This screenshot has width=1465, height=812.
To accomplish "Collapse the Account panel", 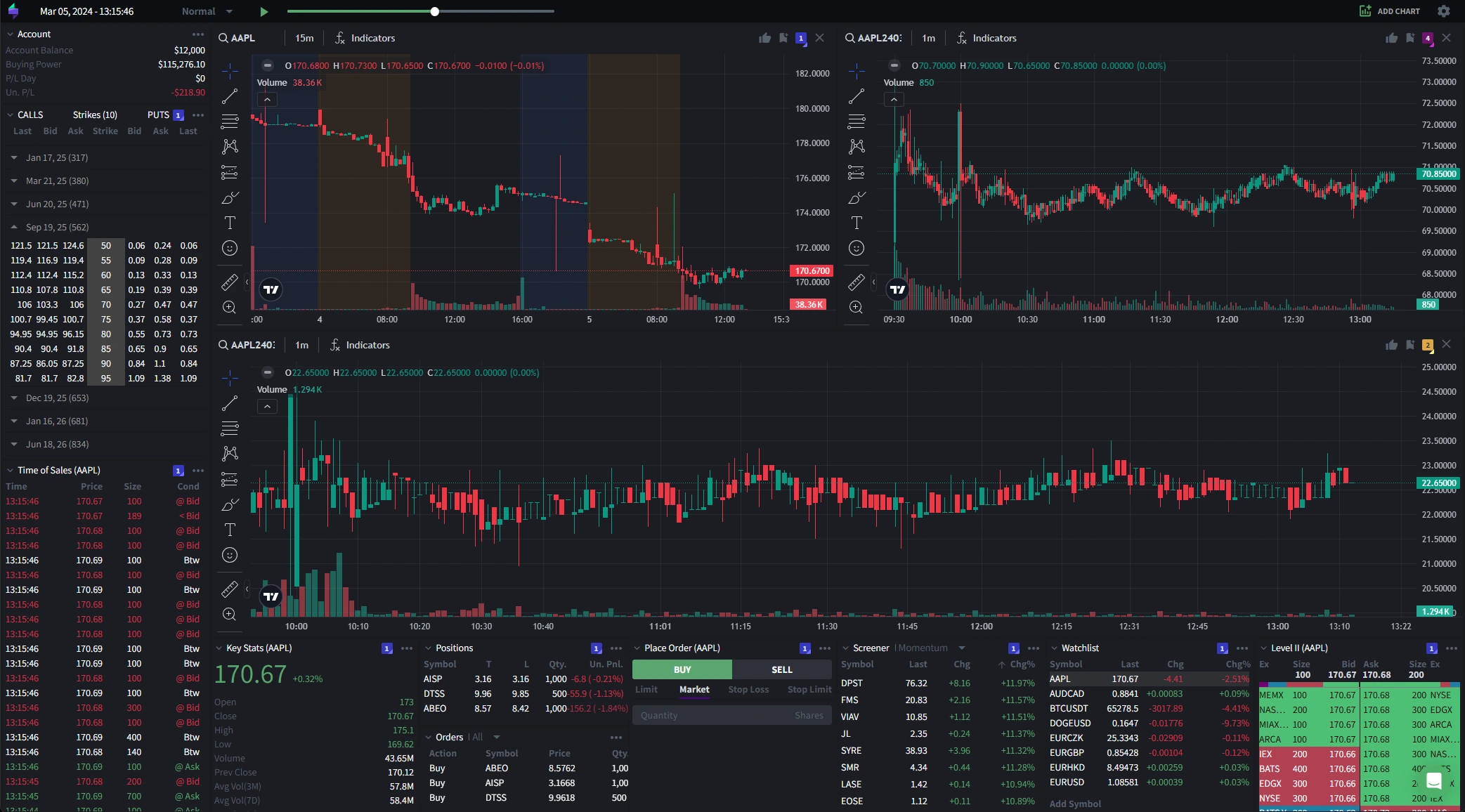I will tap(10, 34).
